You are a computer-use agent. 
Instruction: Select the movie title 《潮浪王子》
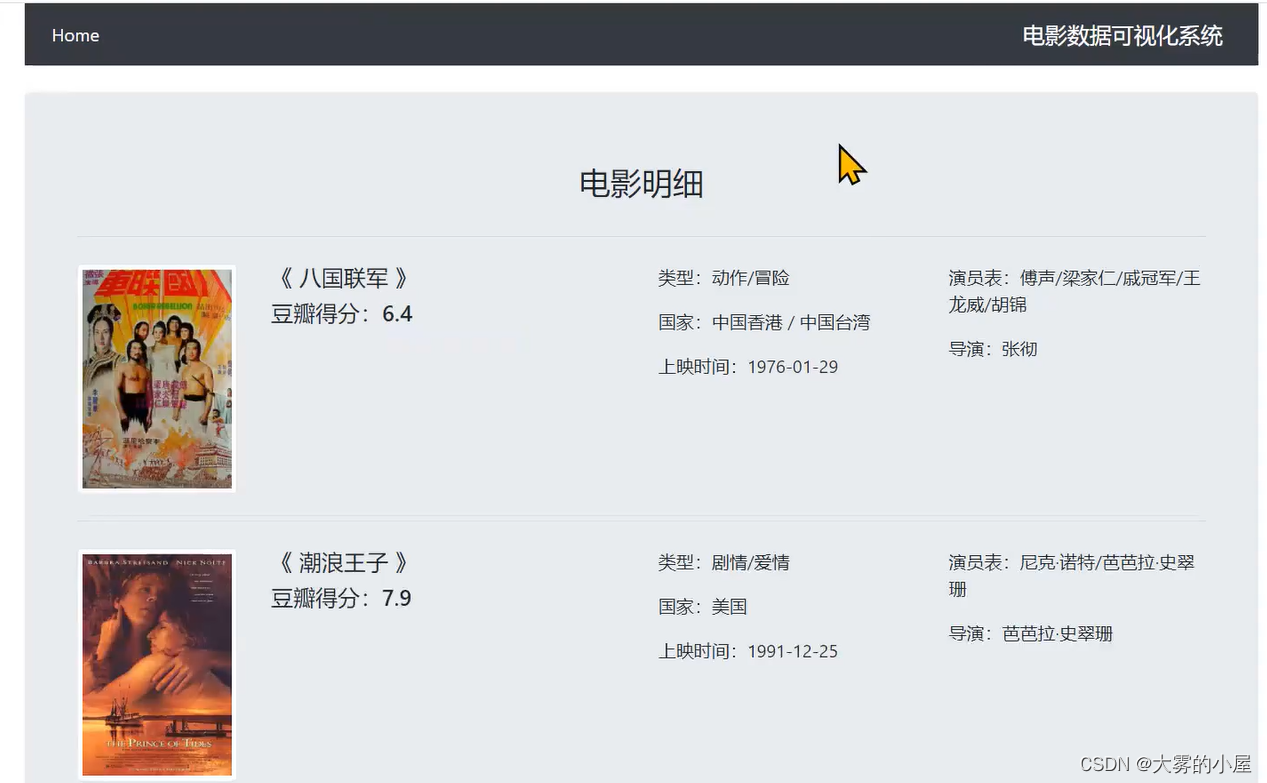[x=340, y=562]
